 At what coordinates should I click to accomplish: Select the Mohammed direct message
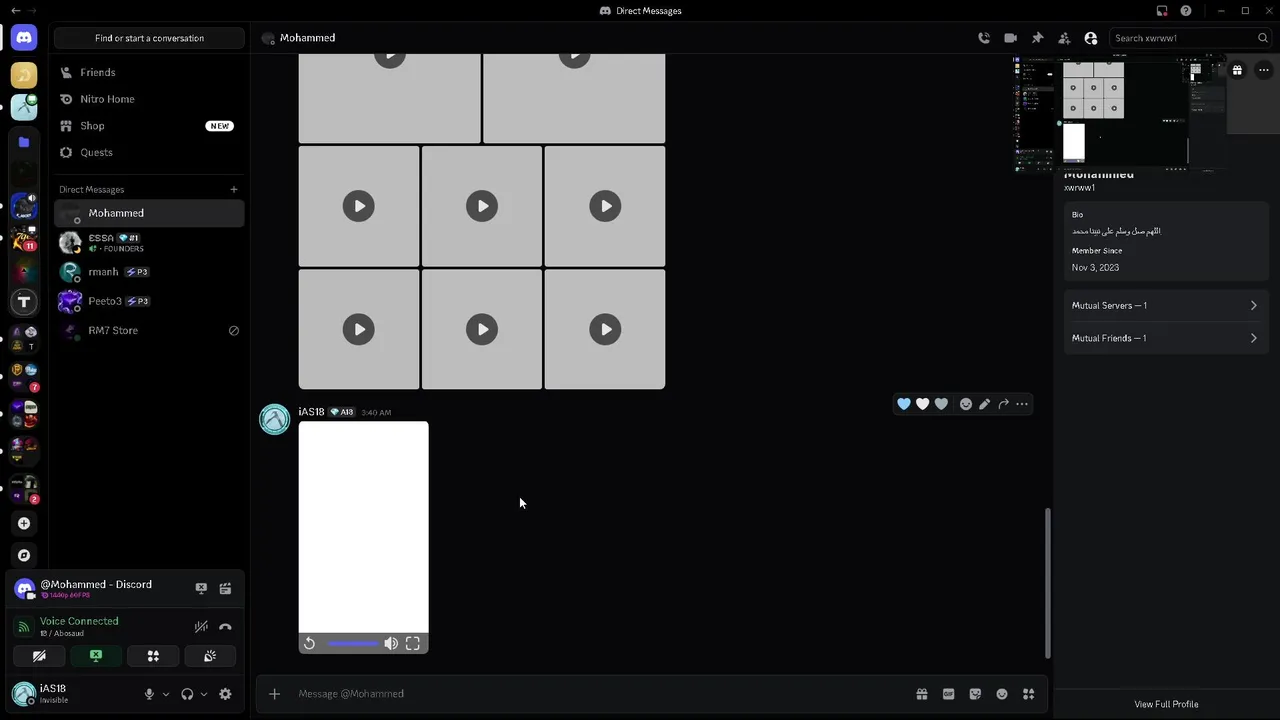pos(149,213)
